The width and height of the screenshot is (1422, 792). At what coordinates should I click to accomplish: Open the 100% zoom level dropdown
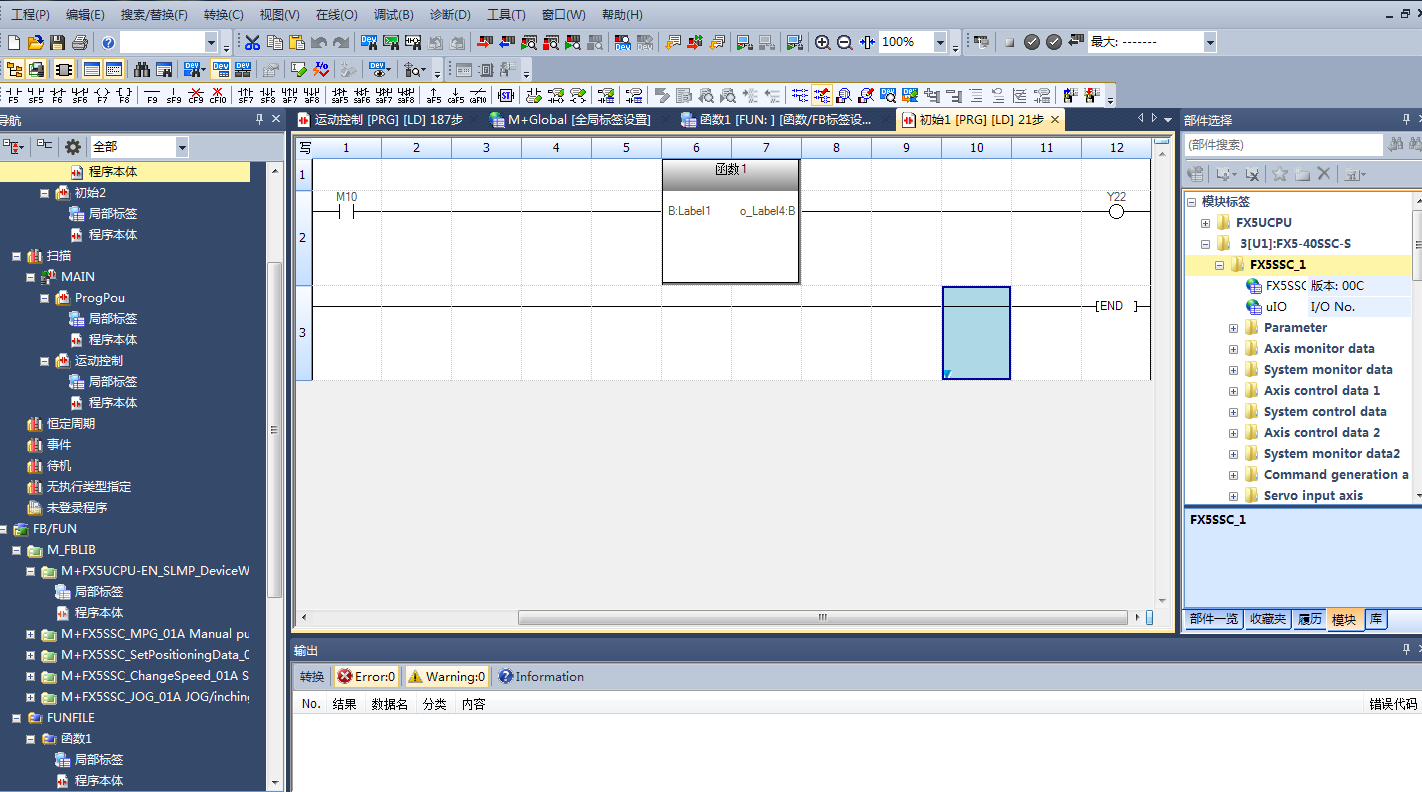940,42
